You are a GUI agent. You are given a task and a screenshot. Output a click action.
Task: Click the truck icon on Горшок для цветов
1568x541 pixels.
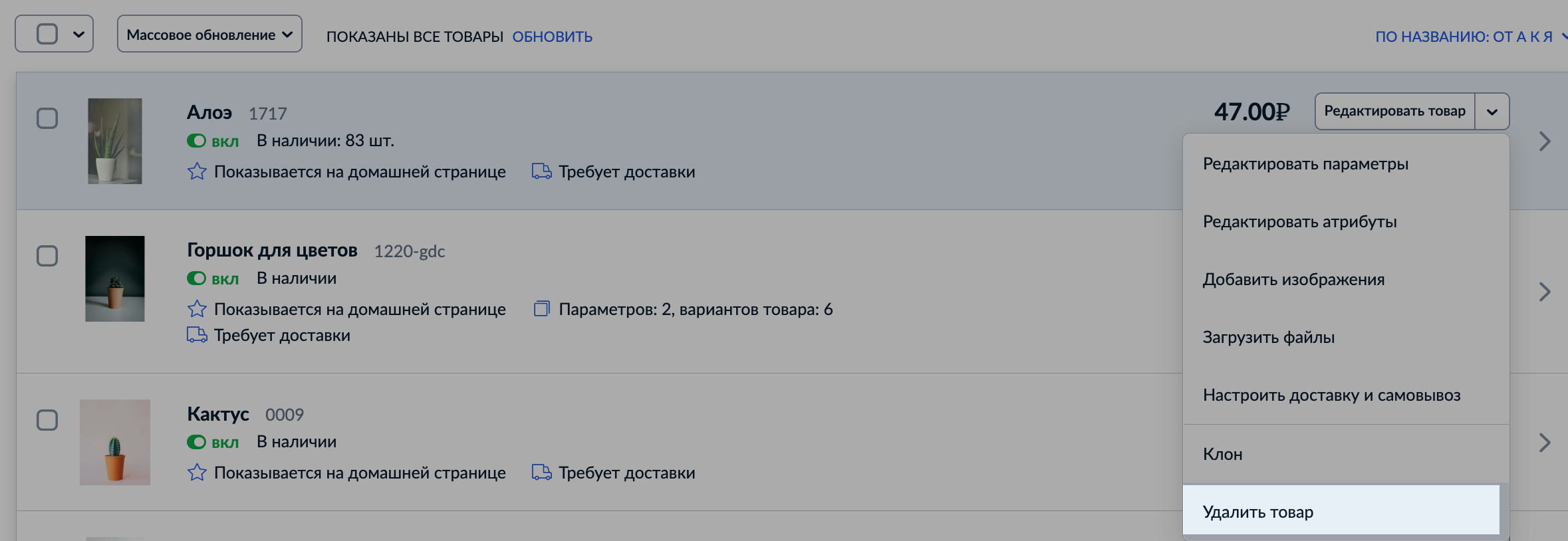tap(197, 335)
